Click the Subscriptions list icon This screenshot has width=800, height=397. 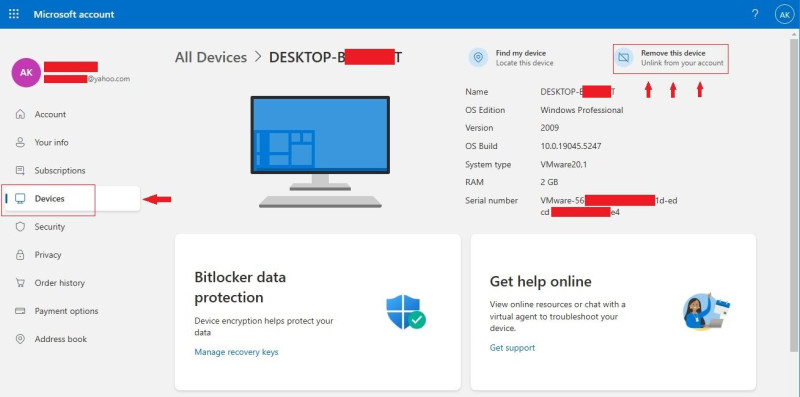coord(20,170)
